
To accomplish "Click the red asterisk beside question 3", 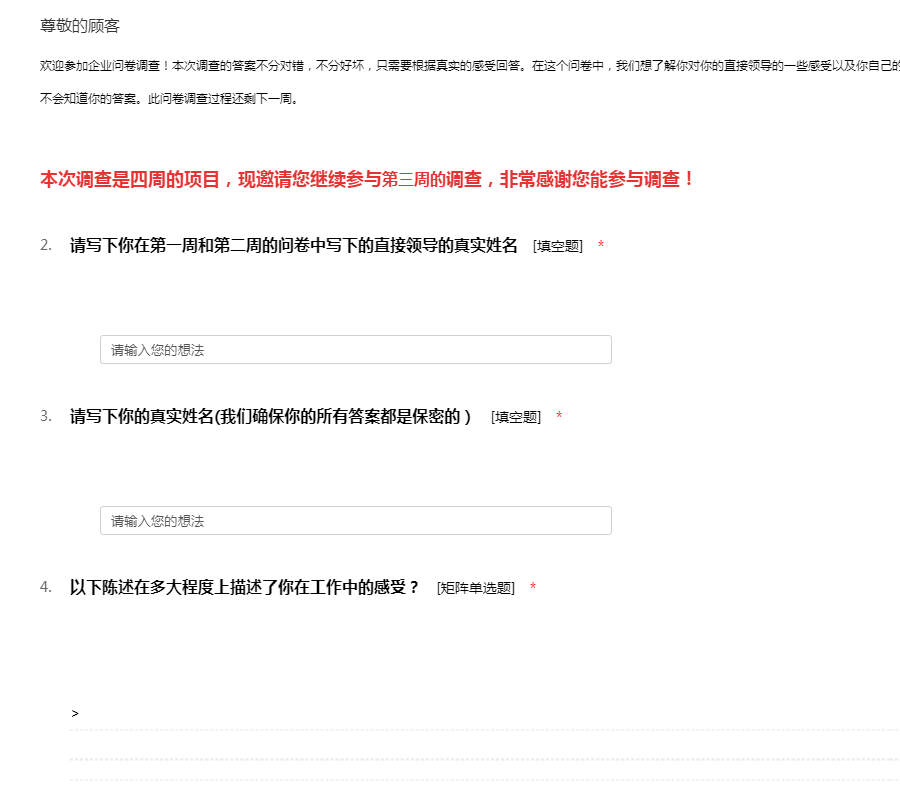I will tap(559, 417).
